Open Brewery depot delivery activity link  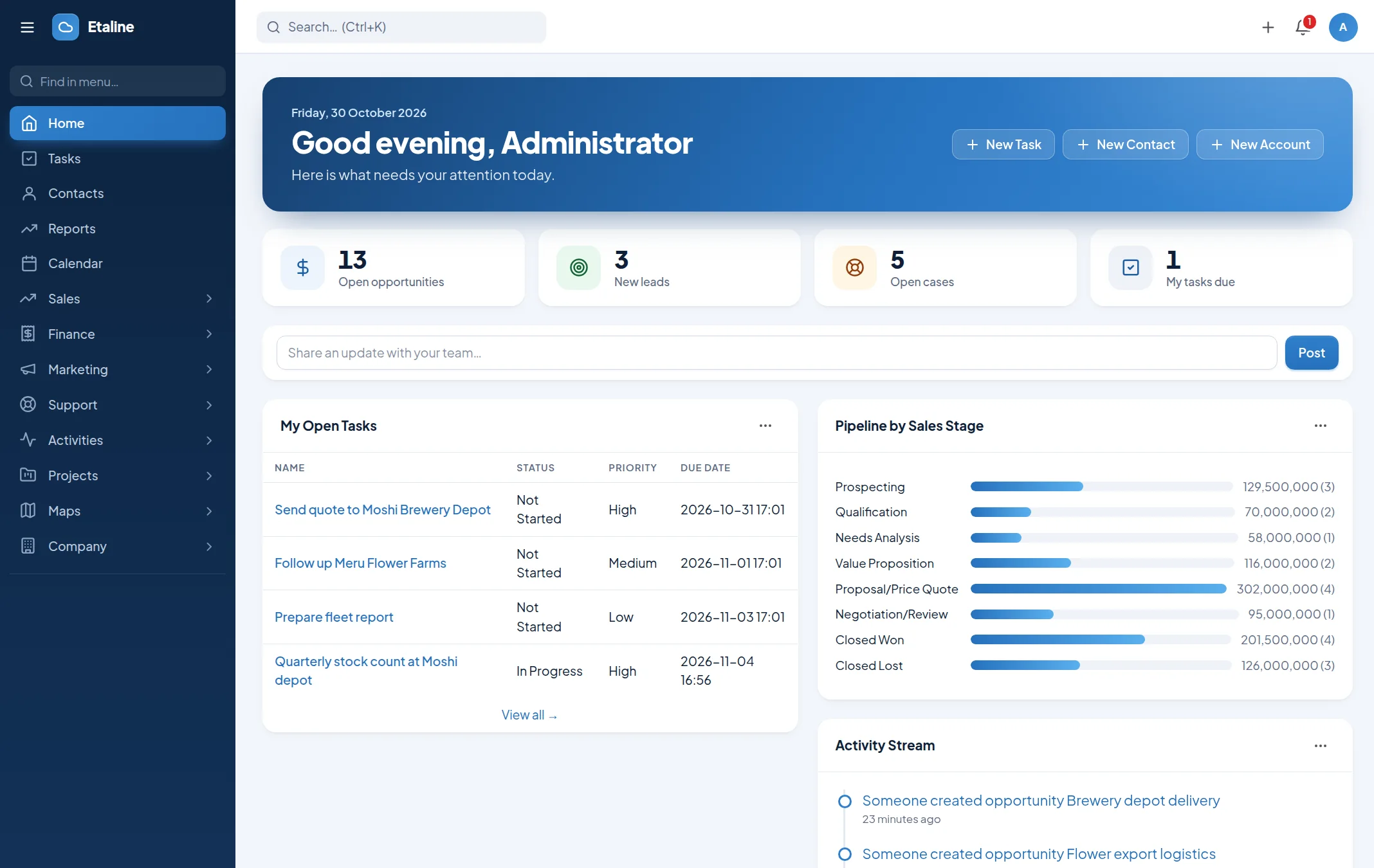click(1041, 800)
